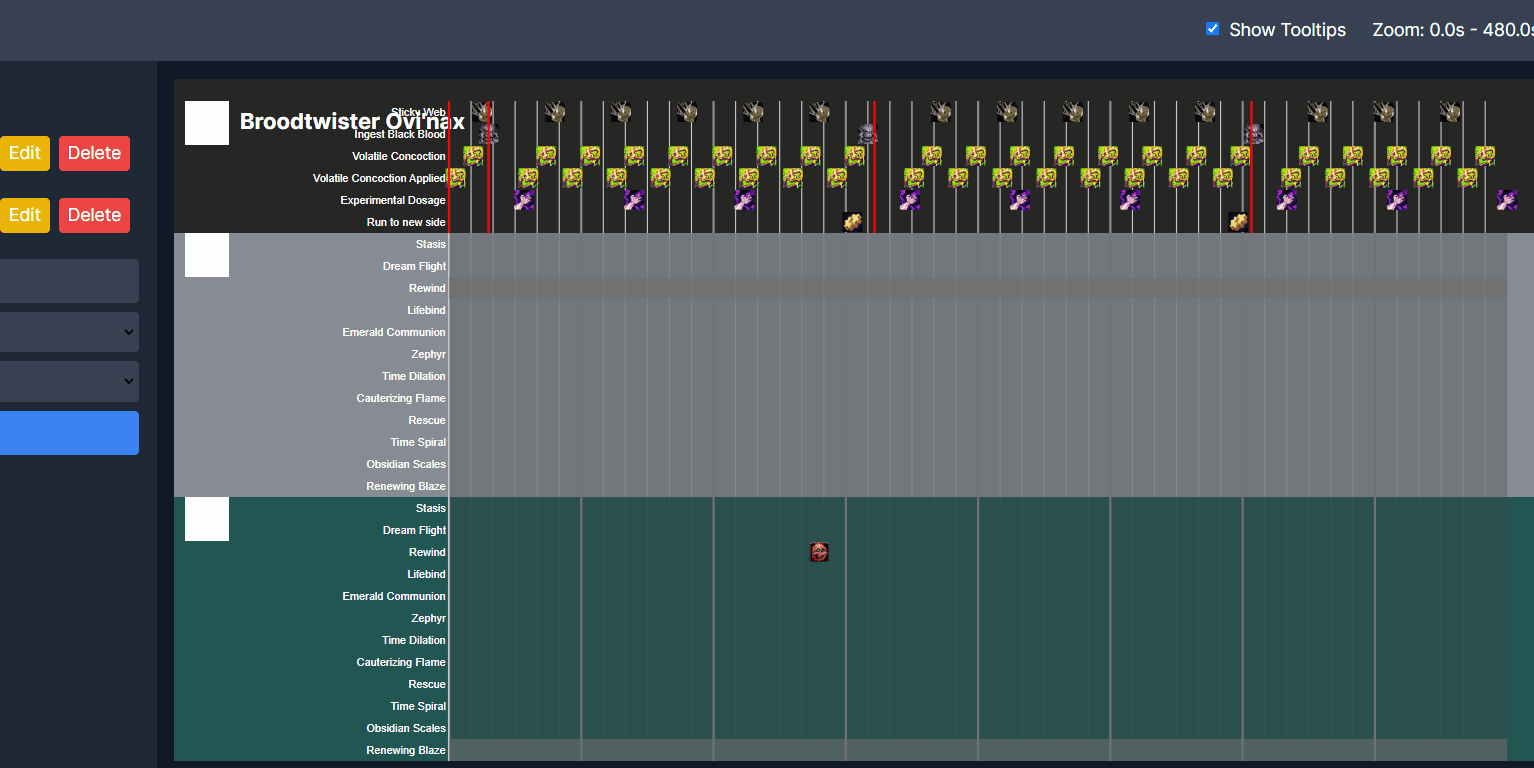Click the Volatile Concoction Applied row label

(379, 178)
